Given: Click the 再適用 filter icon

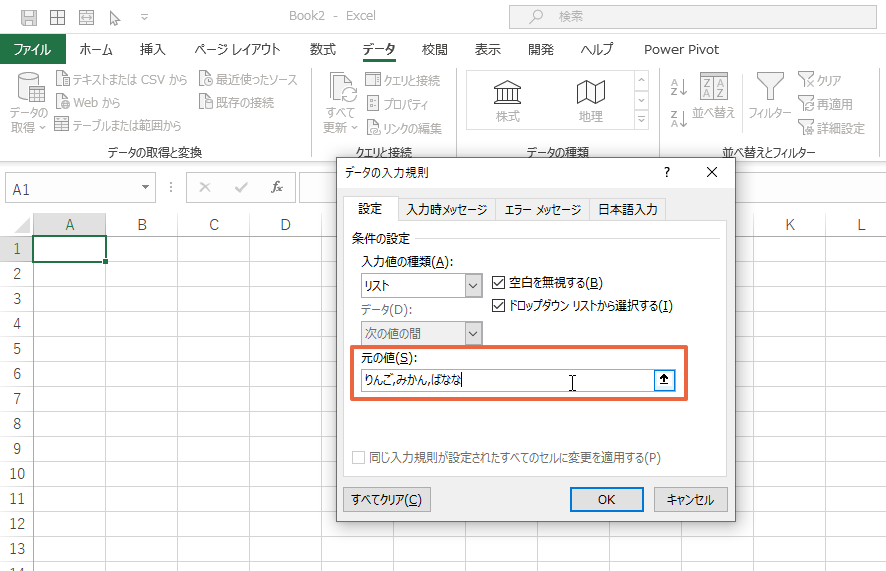Looking at the screenshot, I should [806, 103].
